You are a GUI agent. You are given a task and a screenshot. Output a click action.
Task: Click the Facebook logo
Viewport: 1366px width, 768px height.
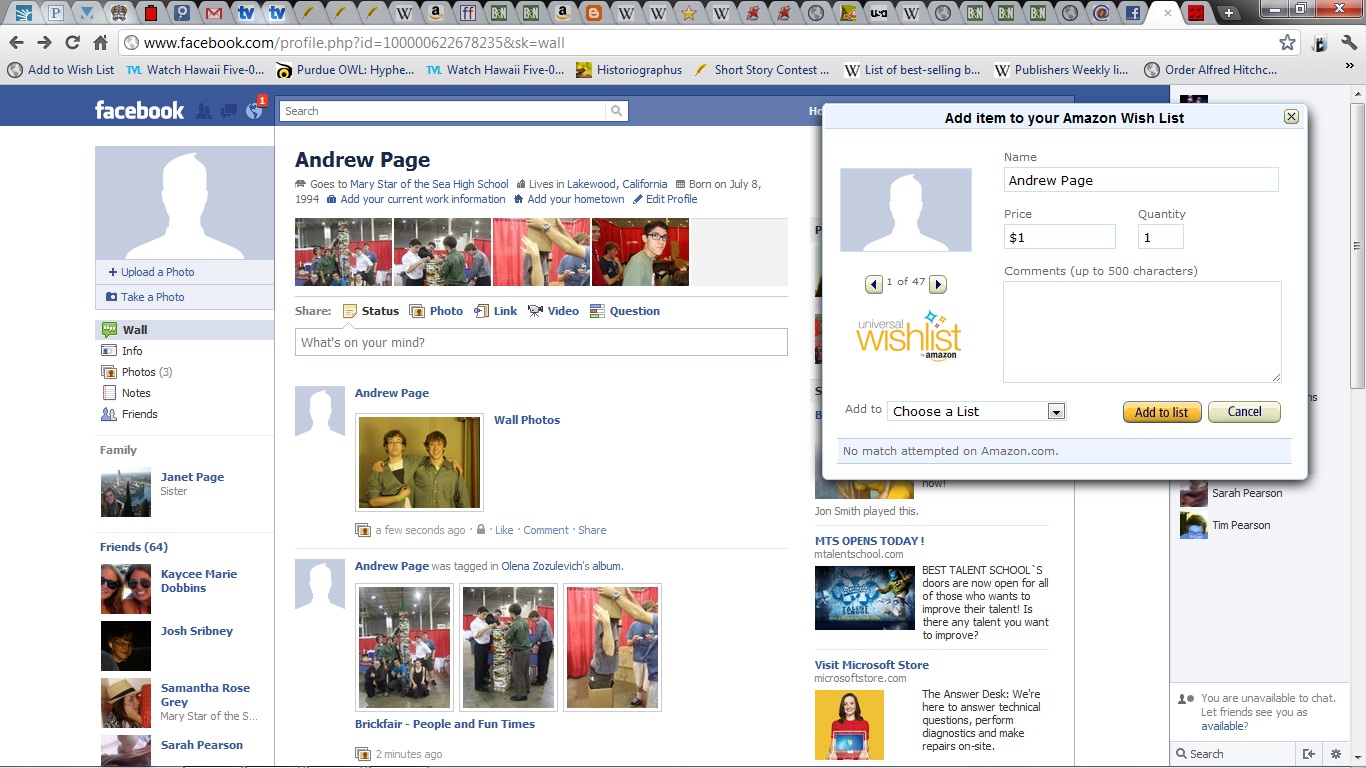[x=139, y=110]
